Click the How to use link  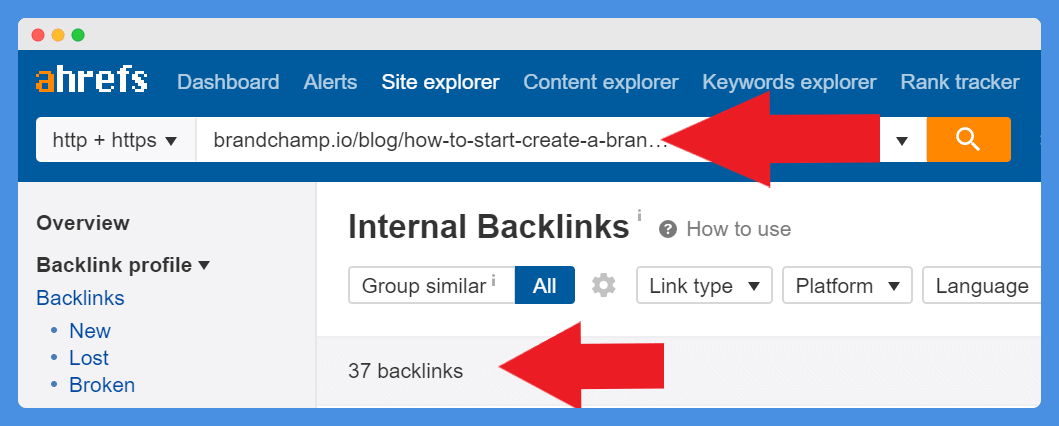click(x=738, y=230)
